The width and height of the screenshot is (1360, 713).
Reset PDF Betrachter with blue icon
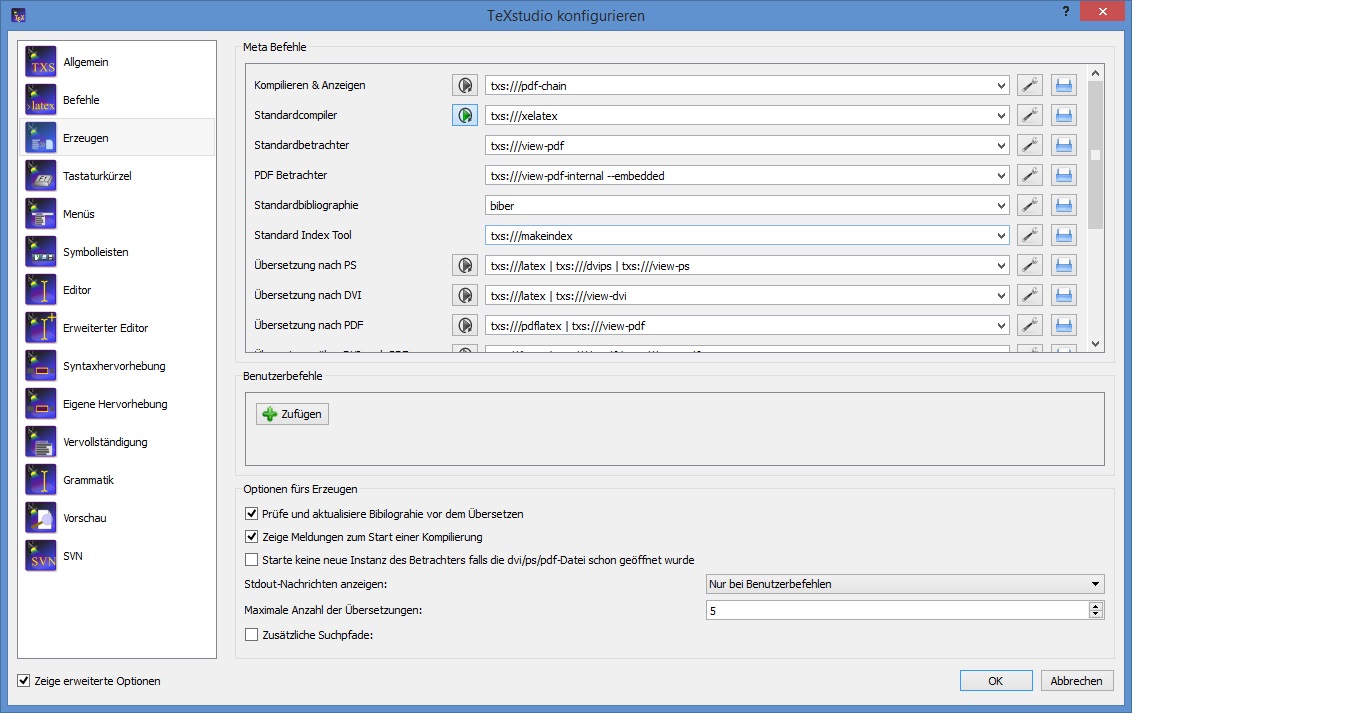point(1064,176)
